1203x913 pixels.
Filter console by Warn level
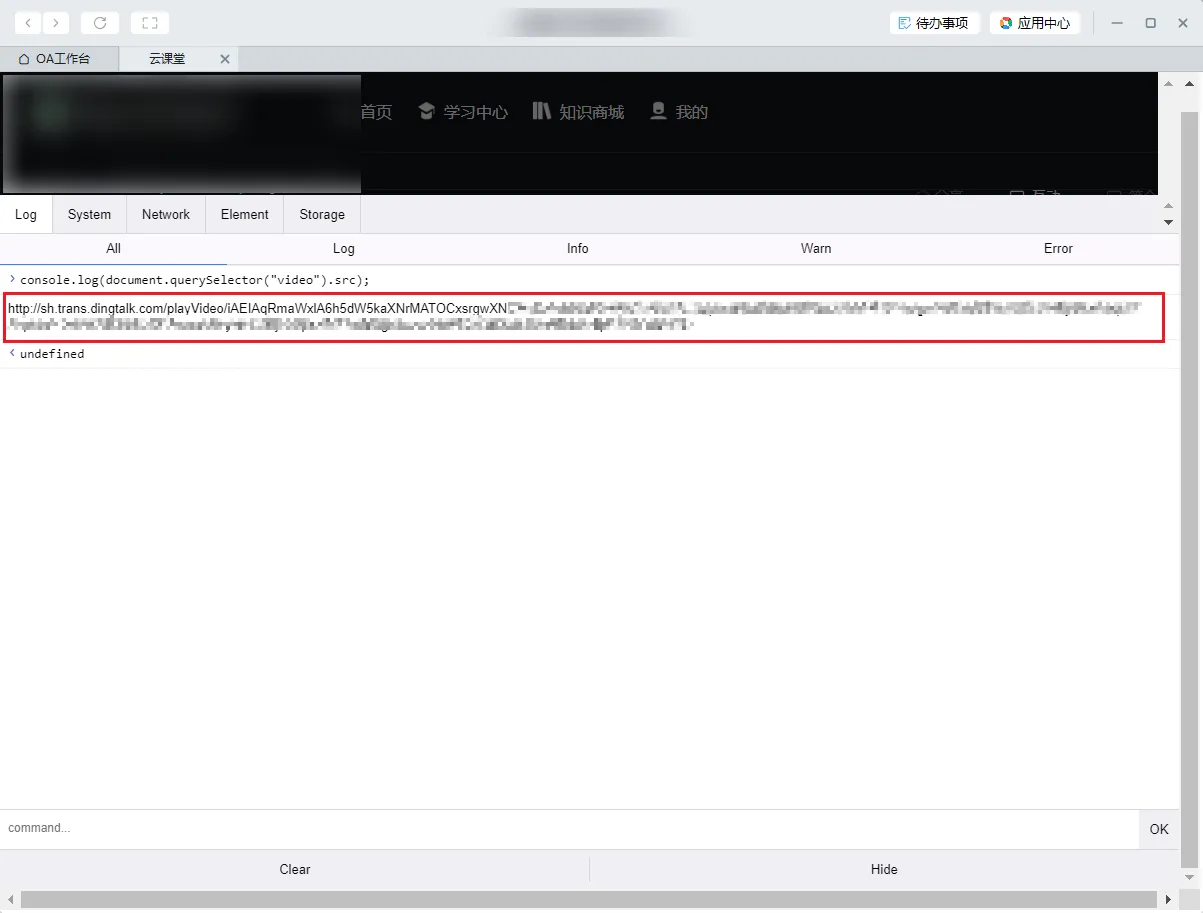pos(816,248)
